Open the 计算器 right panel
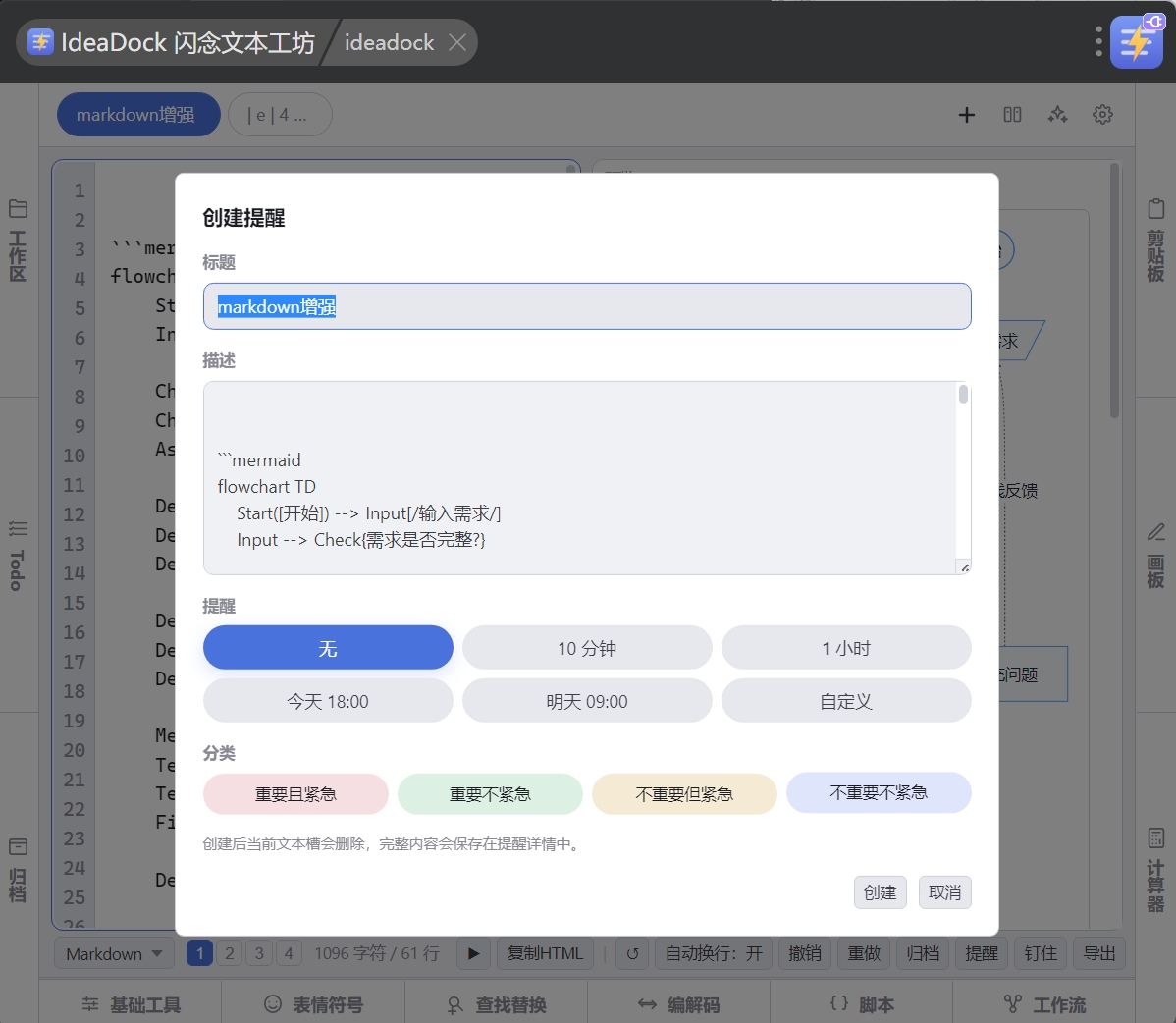This screenshot has width=1176, height=1023. (1155, 870)
